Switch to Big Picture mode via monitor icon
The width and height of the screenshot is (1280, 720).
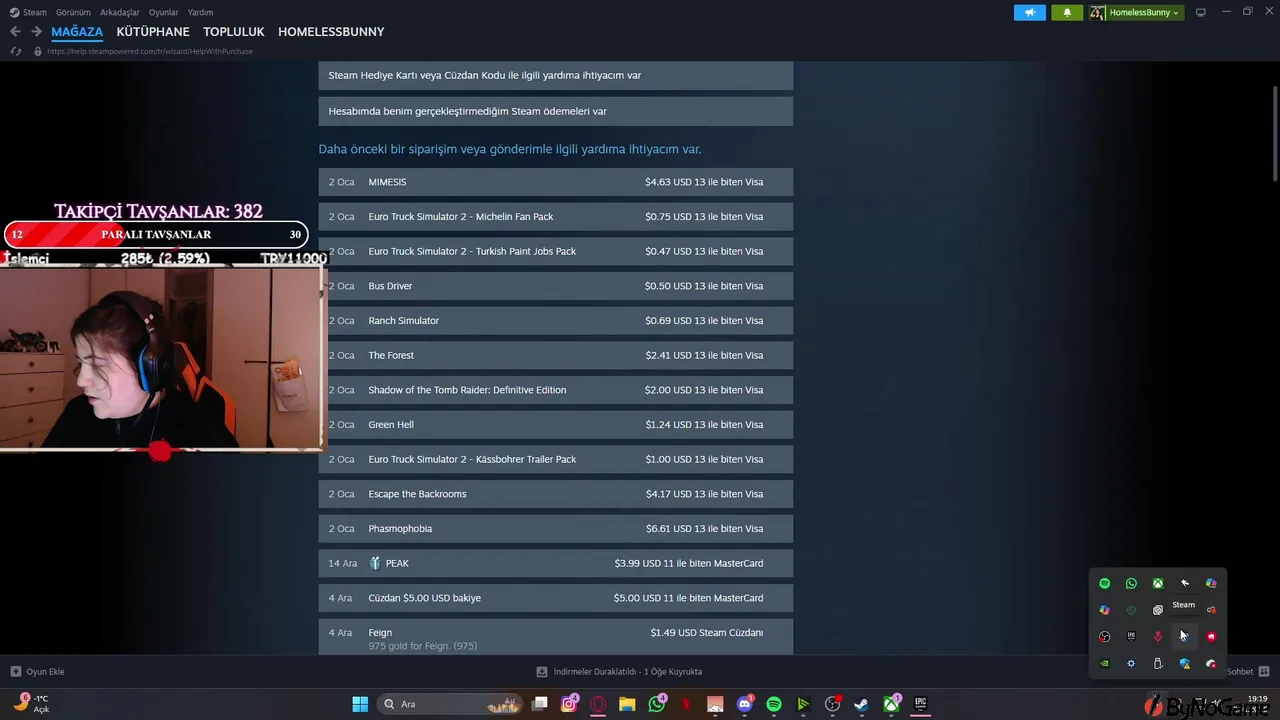[x=1201, y=12]
